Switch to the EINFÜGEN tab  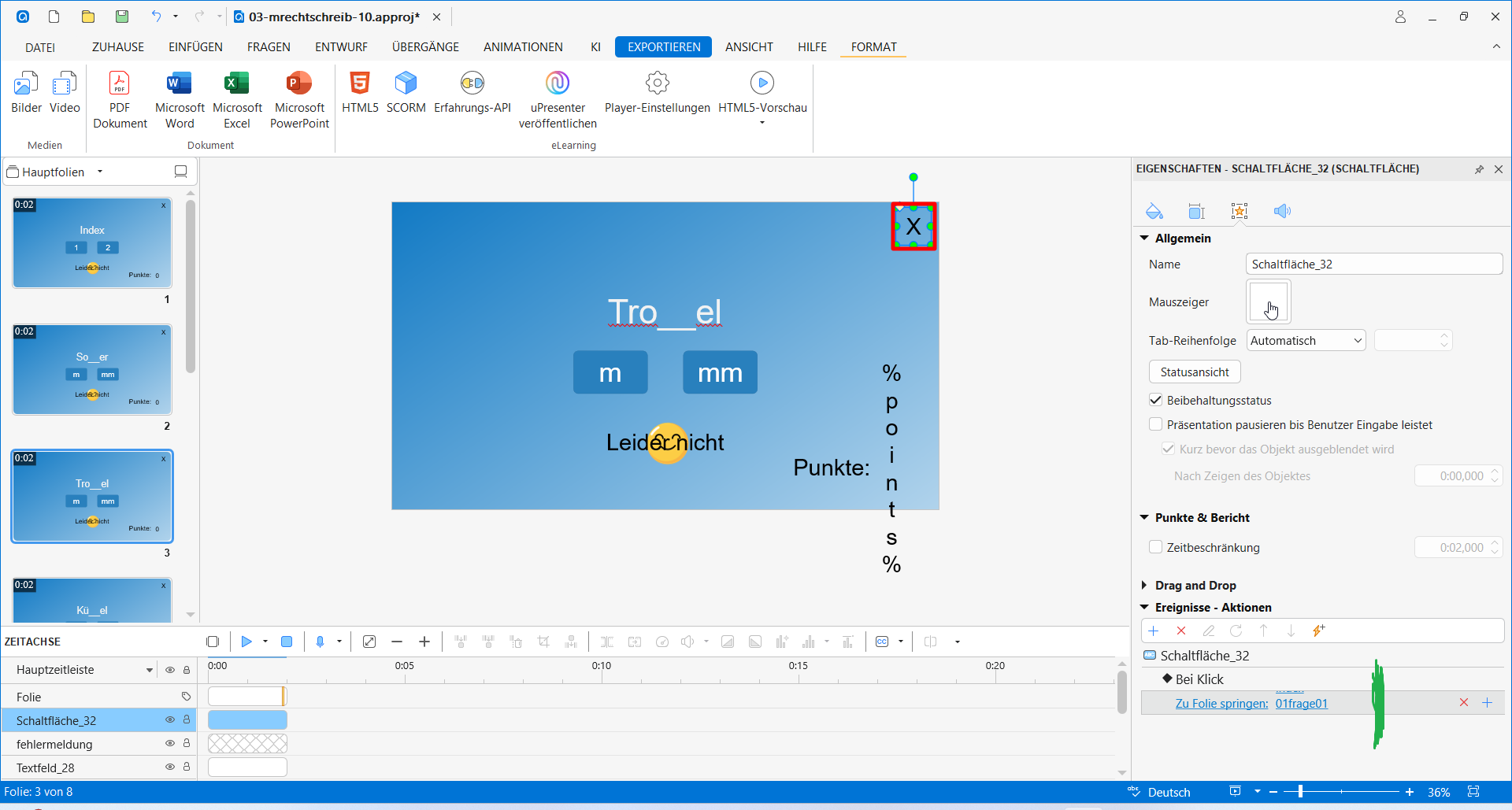(195, 47)
